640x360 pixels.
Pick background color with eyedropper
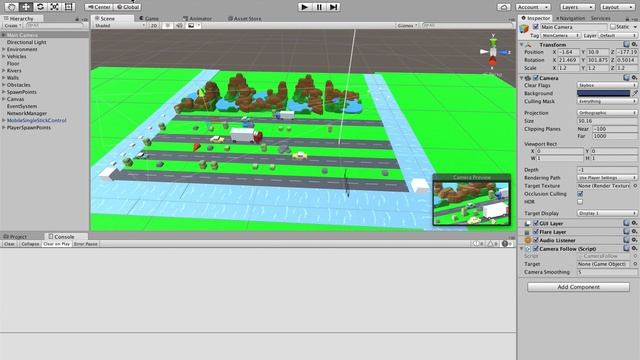(635, 93)
